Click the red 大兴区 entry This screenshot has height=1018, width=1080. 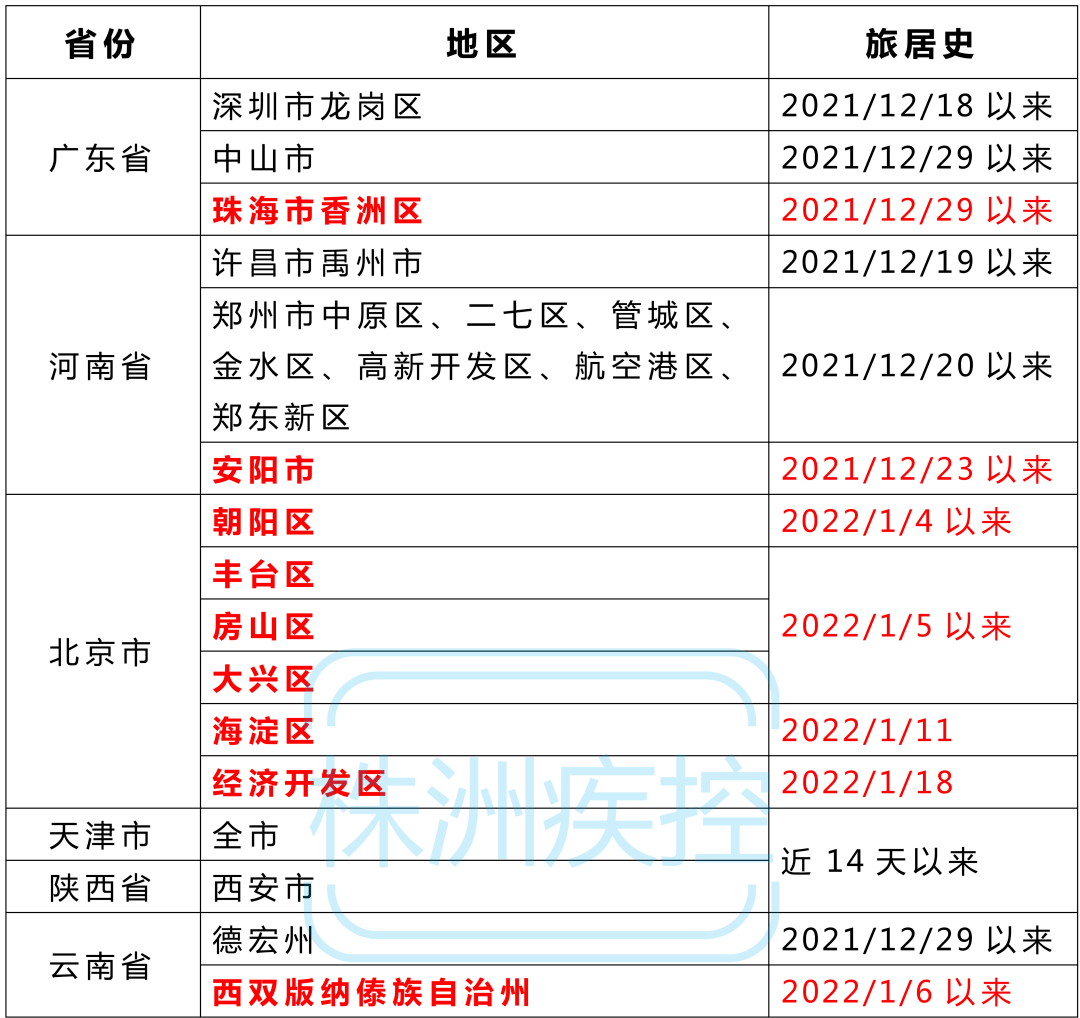click(264, 679)
